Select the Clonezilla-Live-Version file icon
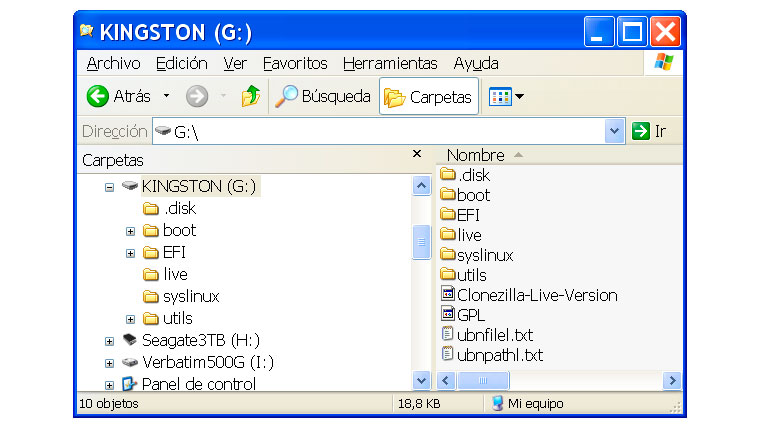 (x=448, y=294)
